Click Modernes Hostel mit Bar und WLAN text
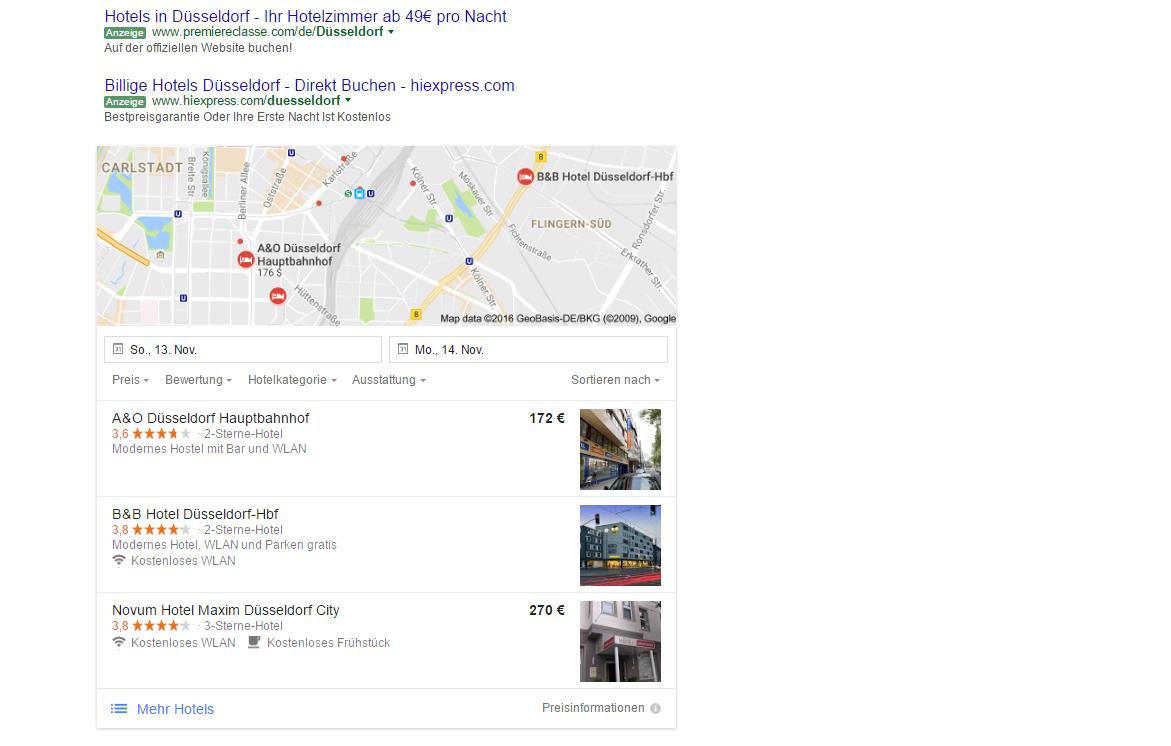This screenshot has width=1171, height=746. (x=209, y=449)
